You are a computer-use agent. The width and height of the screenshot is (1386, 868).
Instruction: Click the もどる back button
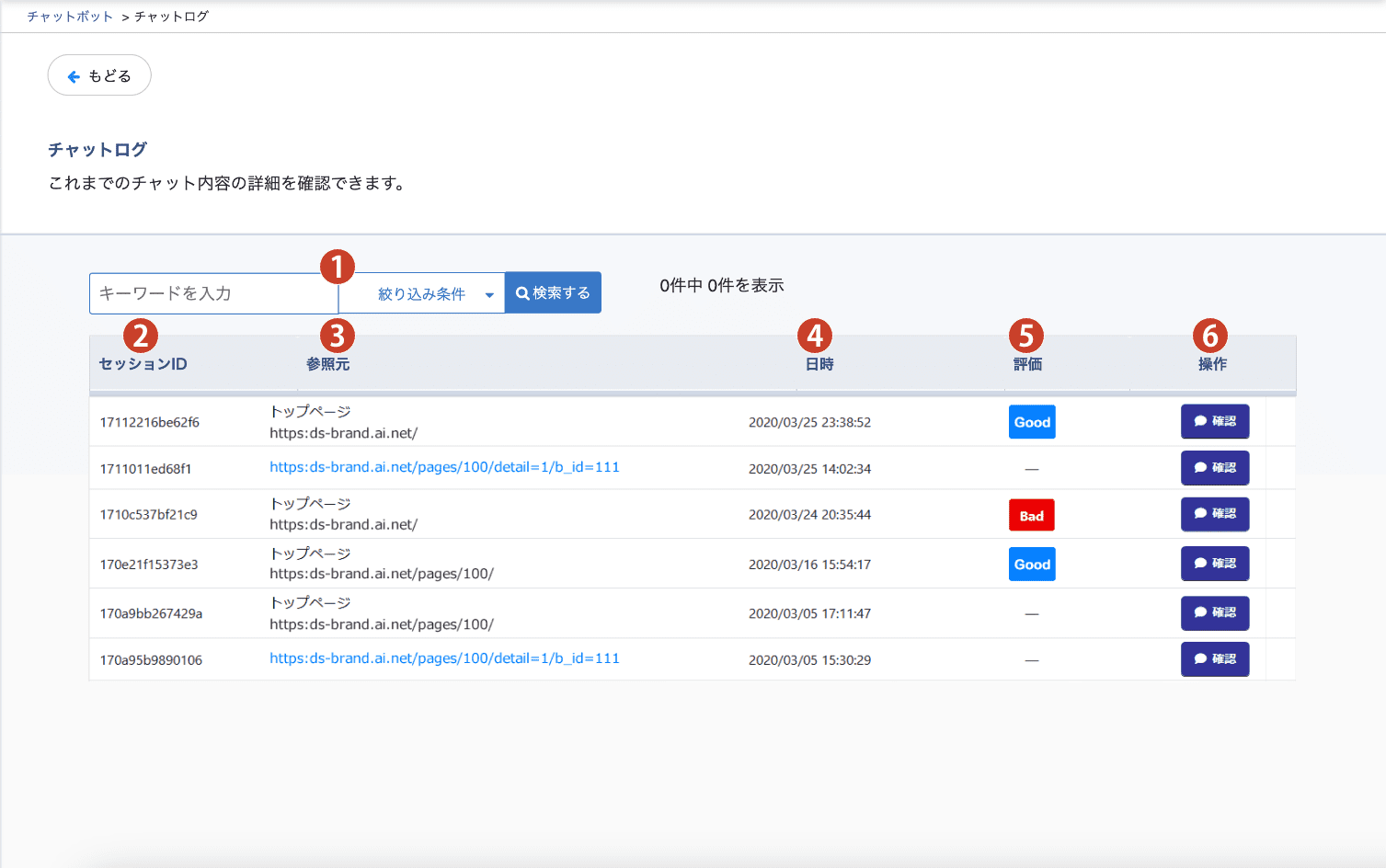99,75
